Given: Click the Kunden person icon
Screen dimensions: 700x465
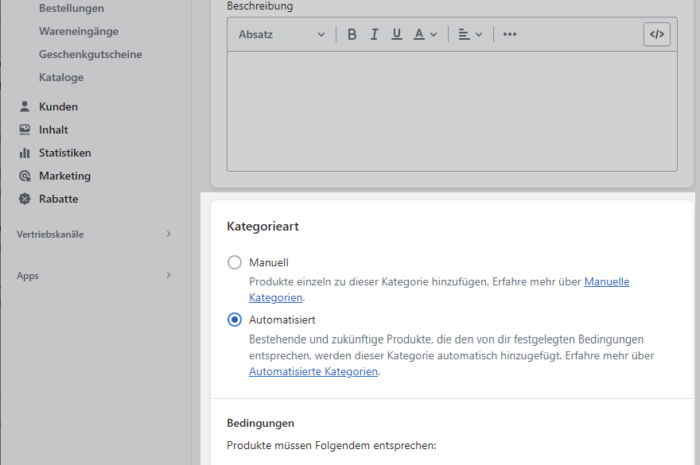Looking at the screenshot, I should (x=25, y=107).
